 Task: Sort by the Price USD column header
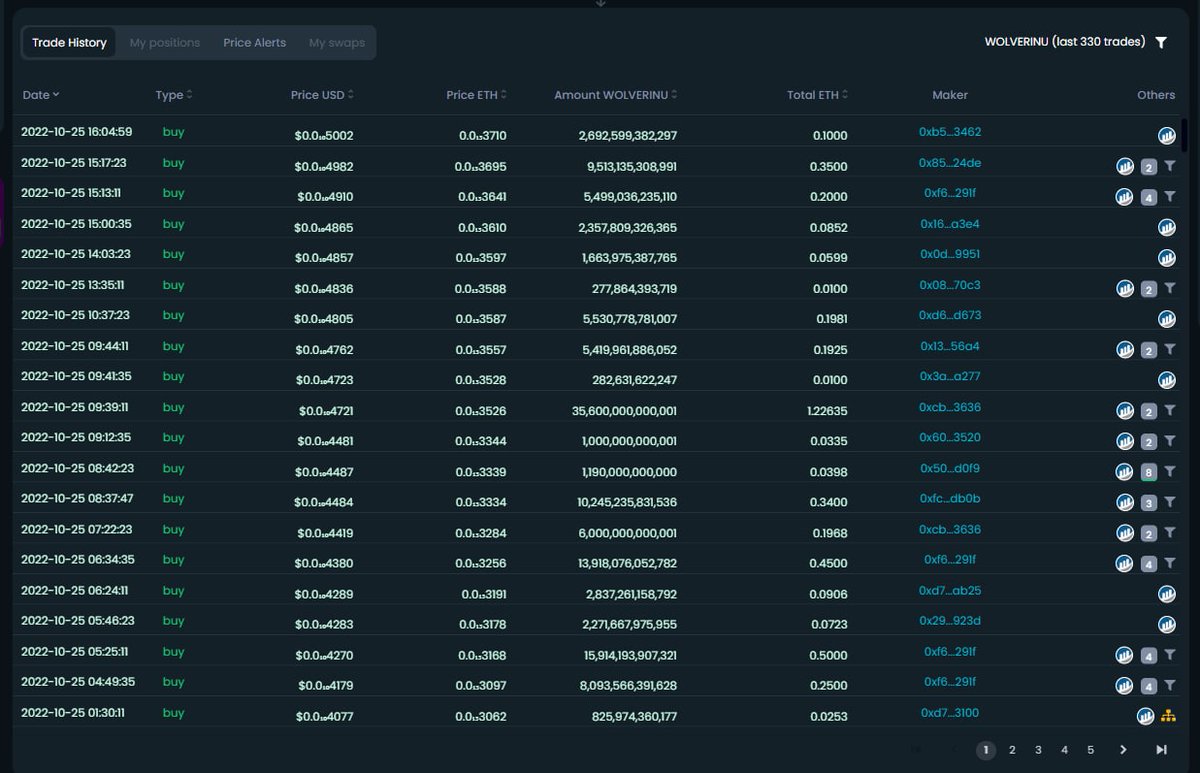tap(322, 95)
